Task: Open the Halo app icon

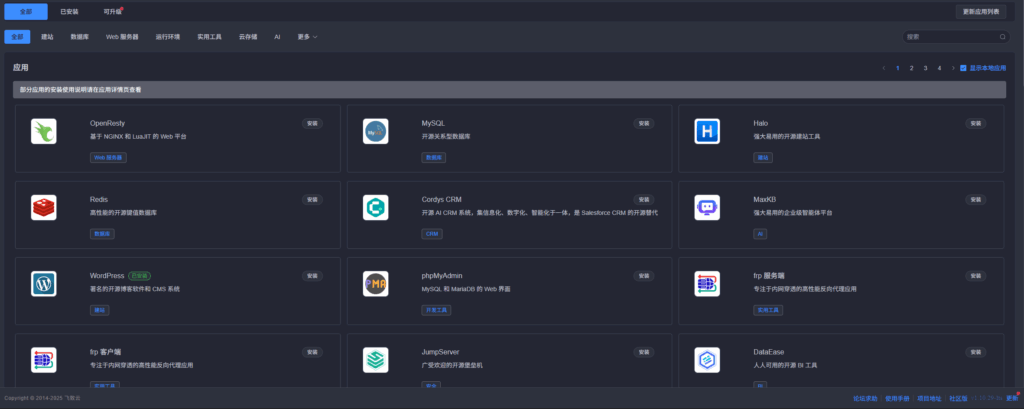Action: pyautogui.click(x=707, y=131)
